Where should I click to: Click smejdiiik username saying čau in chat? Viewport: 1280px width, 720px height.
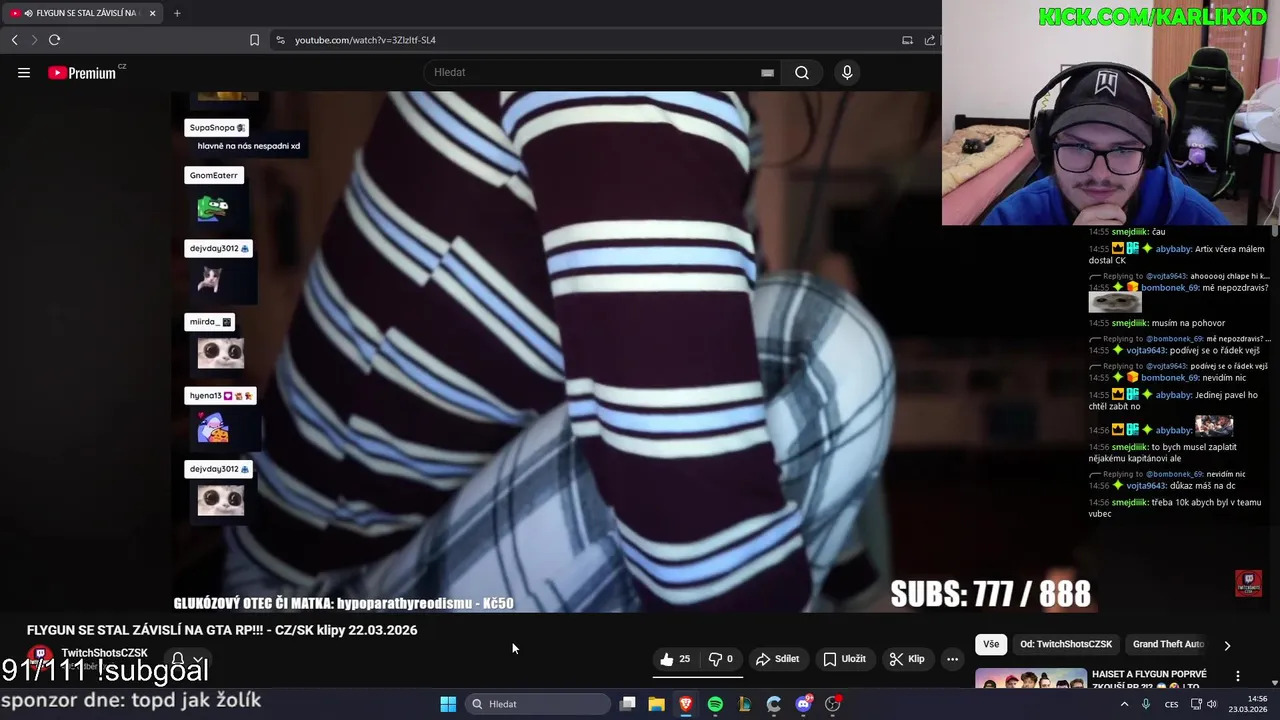click(1130, 232)
